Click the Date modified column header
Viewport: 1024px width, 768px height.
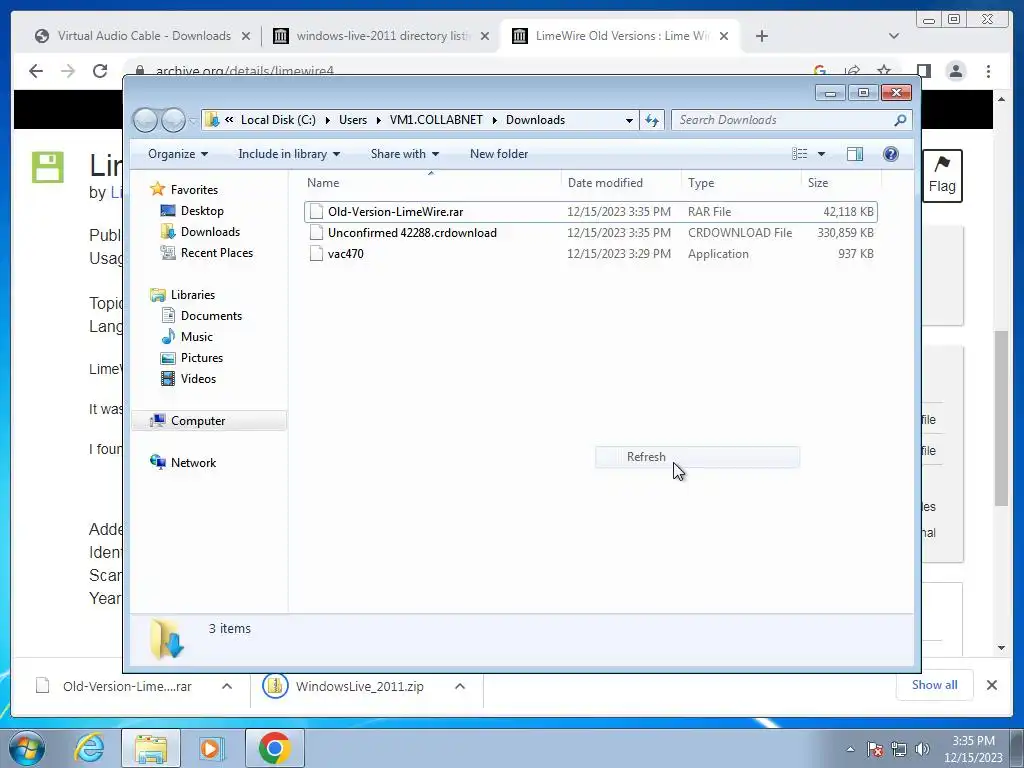621,183
